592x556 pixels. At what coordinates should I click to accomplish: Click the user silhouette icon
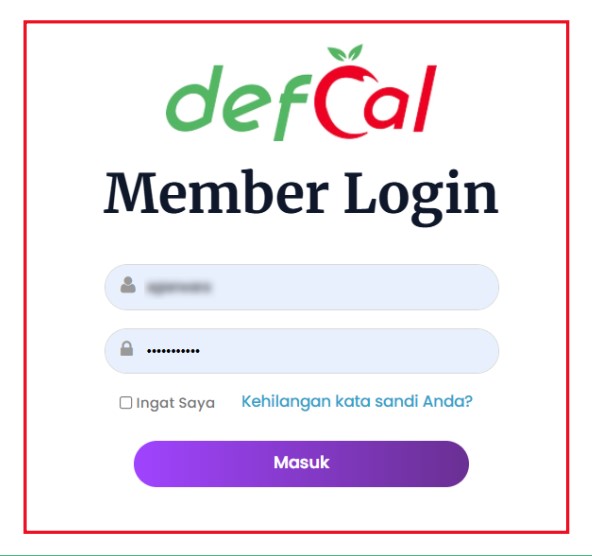(x=128, y=285)
